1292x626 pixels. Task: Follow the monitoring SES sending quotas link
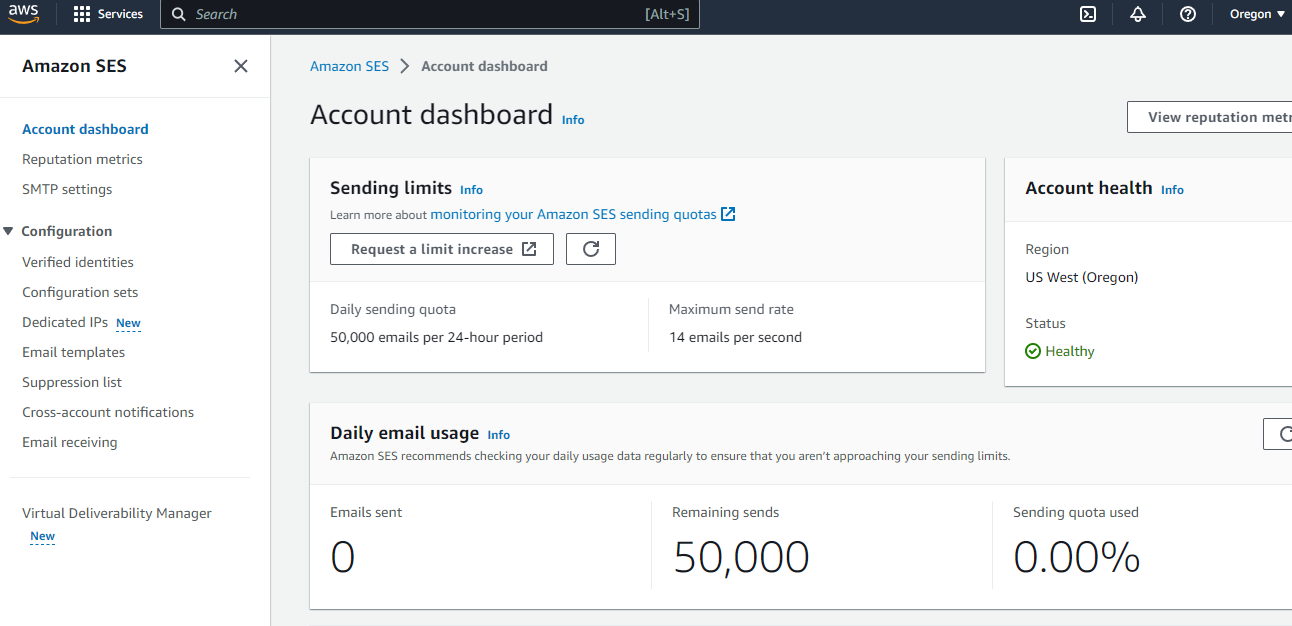[573, 214]
